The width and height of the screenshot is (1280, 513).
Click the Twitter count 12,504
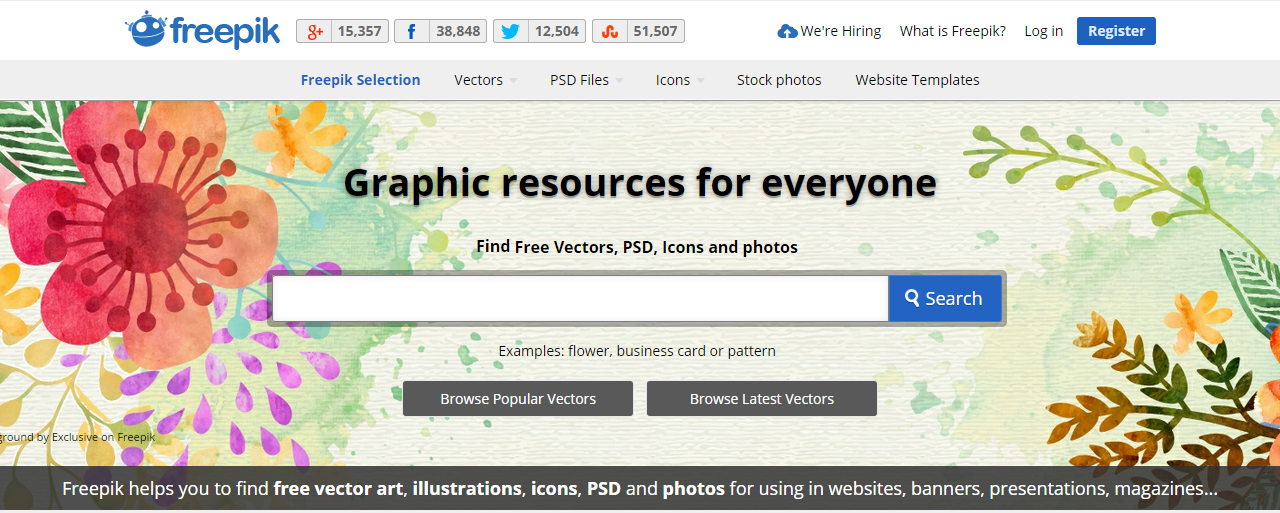(557, 31)
